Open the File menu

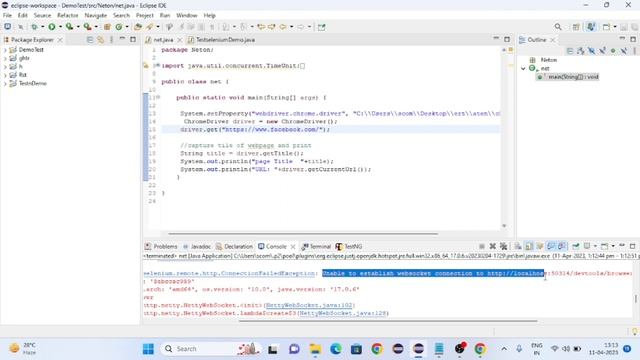pos(7,15)
